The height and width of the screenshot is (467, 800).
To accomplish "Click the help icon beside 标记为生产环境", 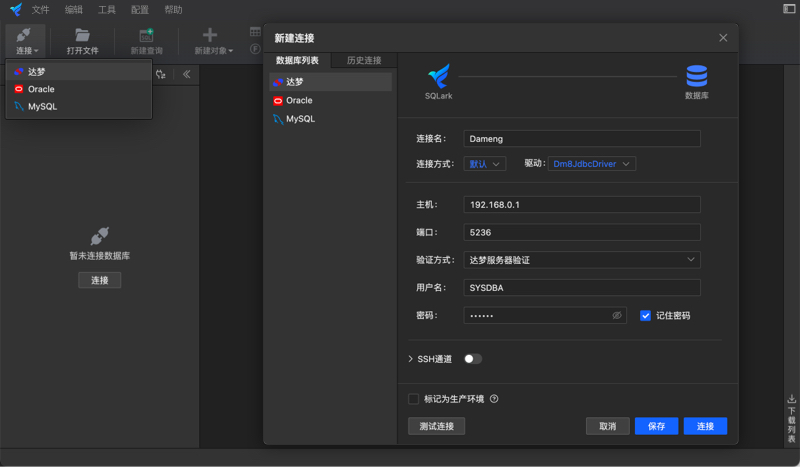I will [x=494, y=399].
